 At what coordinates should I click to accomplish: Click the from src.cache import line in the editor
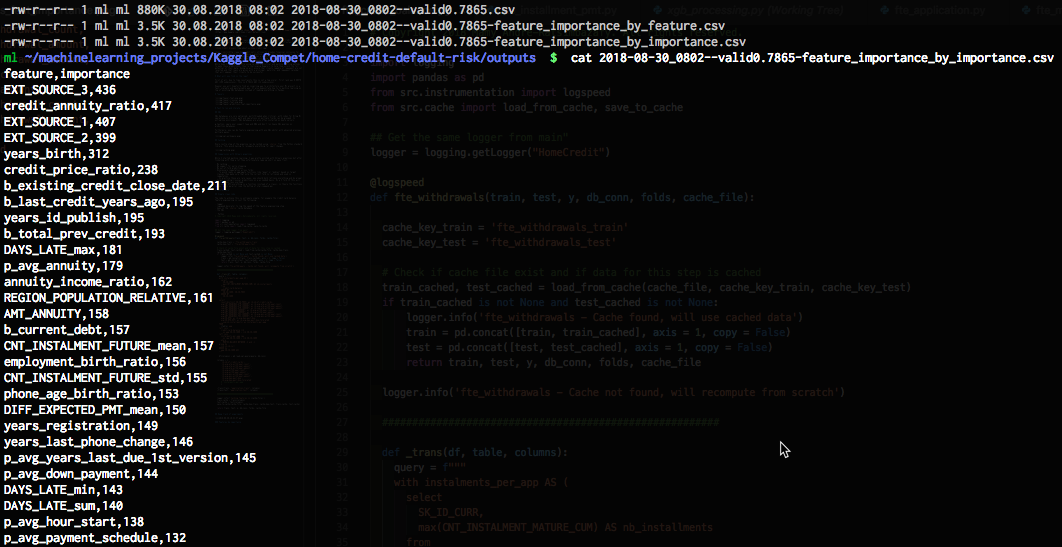pyautogui.click(x=526, y=107)
